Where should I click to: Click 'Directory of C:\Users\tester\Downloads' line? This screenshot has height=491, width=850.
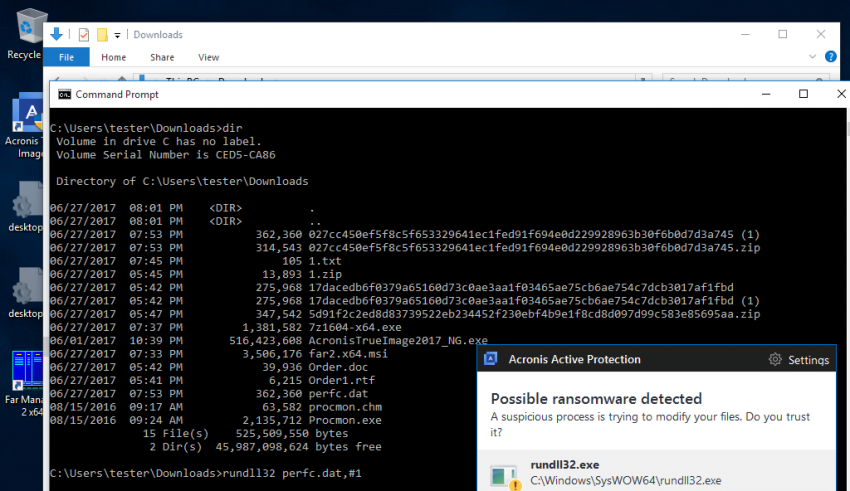point(182,181)
